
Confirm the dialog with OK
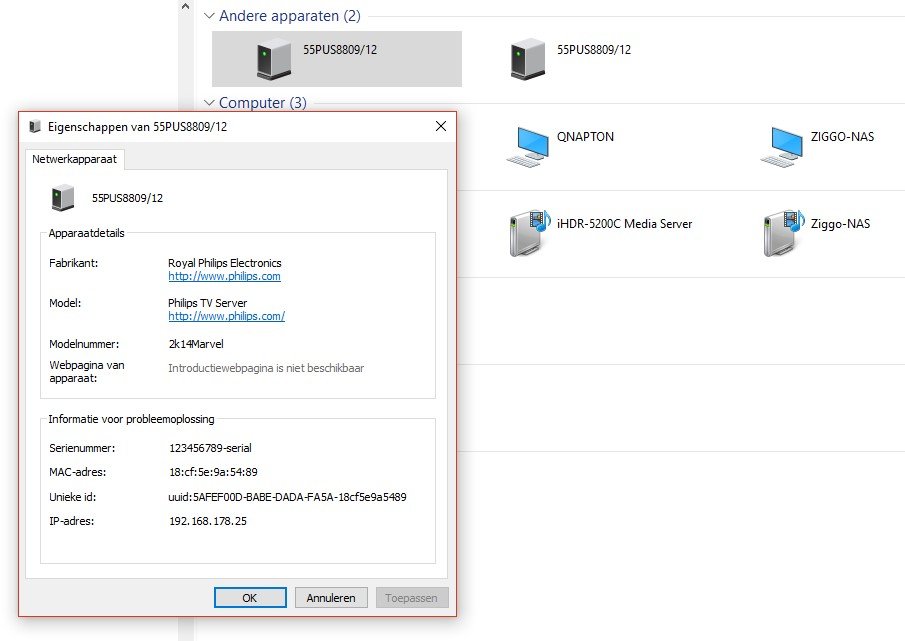coord(250,598)
